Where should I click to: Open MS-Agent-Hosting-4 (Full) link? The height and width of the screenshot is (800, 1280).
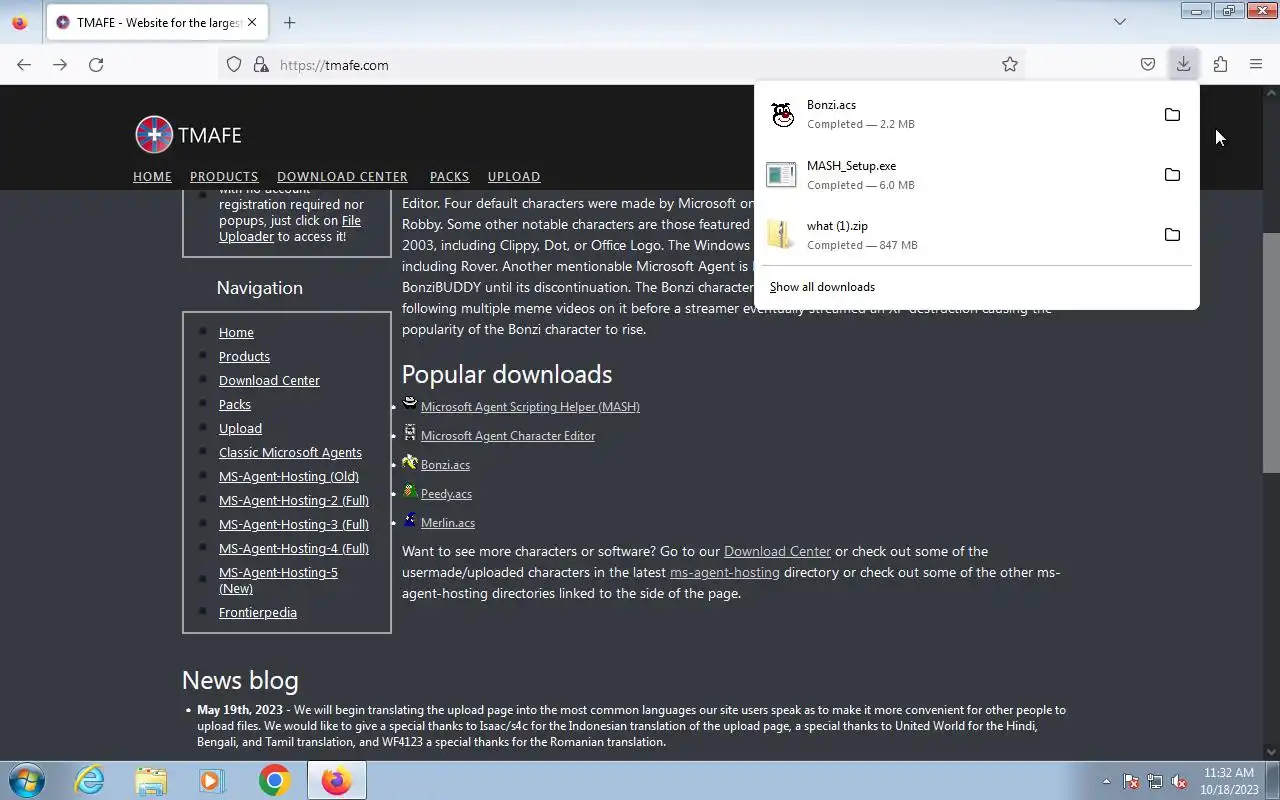pos(294,548)
